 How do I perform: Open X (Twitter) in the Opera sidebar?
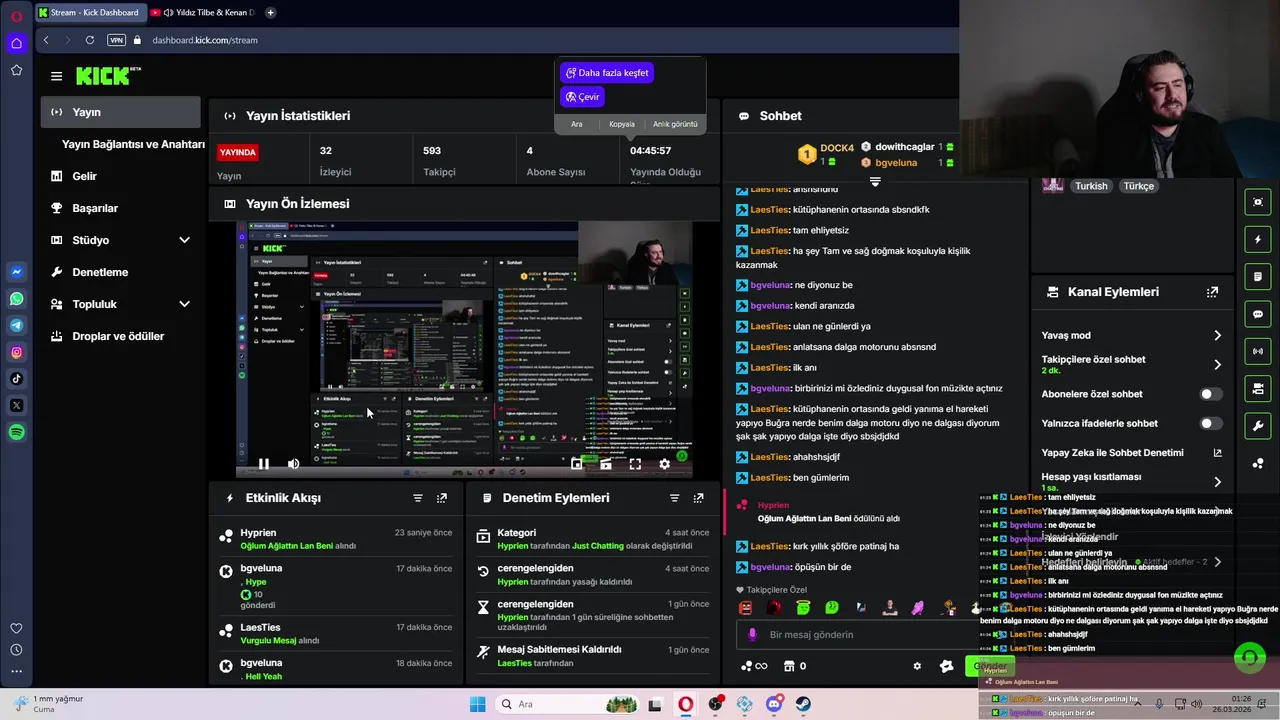(x=17, y=405)
